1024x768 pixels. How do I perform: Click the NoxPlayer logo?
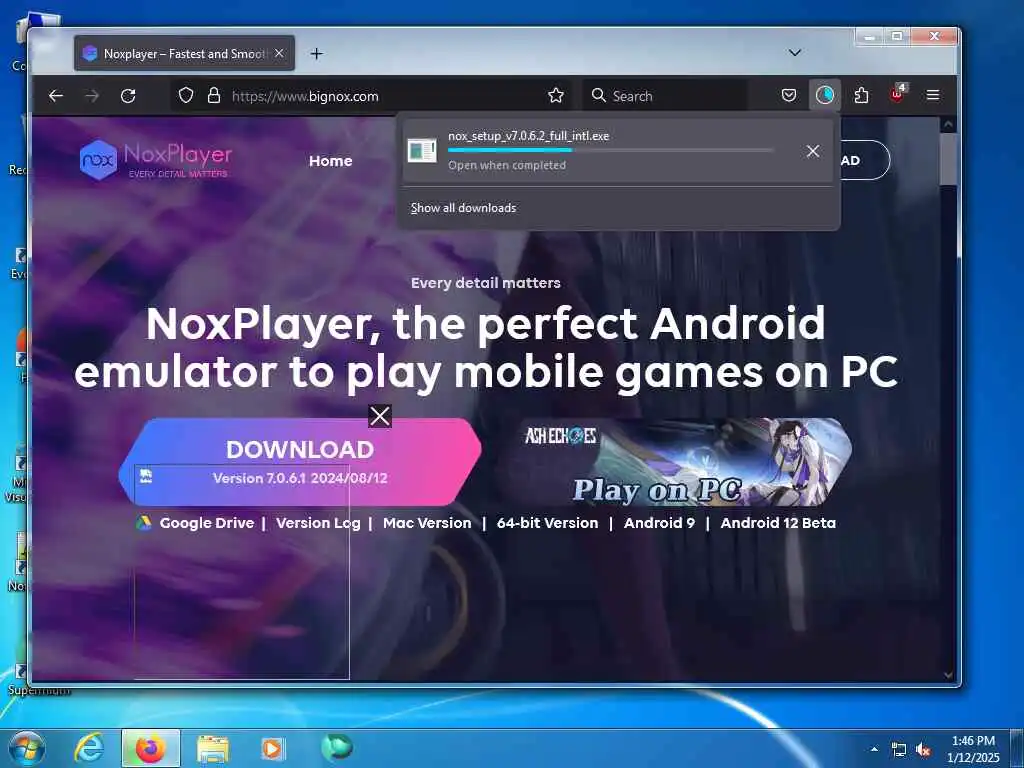point(155,160)
